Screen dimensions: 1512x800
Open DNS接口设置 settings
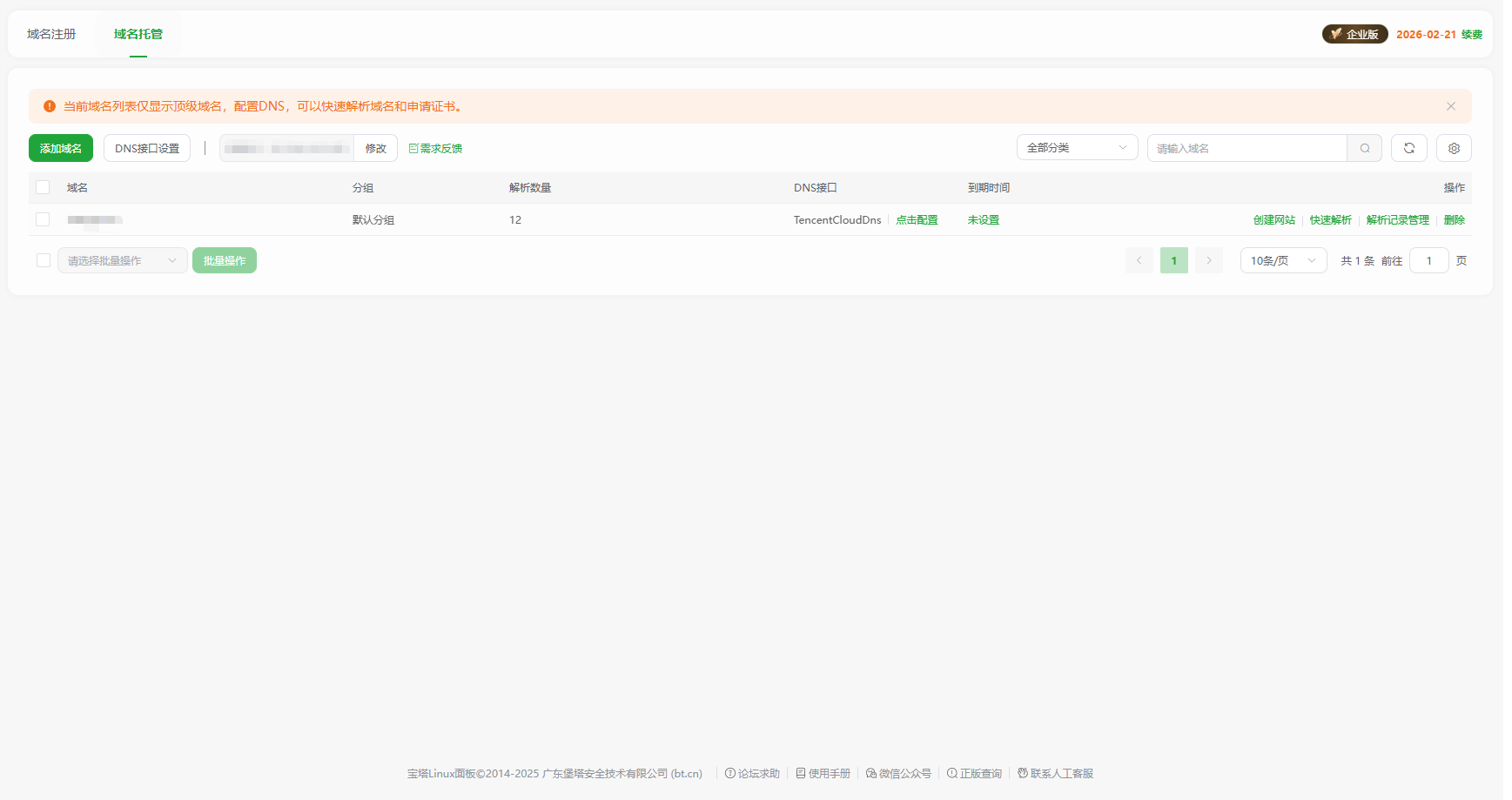coord(146,148)
